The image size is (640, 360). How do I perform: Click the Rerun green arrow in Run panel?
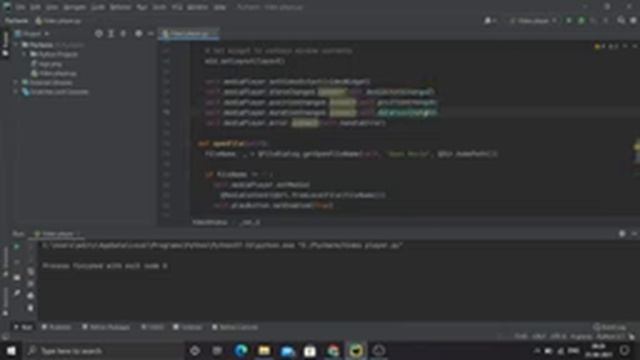tap(17, 247)
